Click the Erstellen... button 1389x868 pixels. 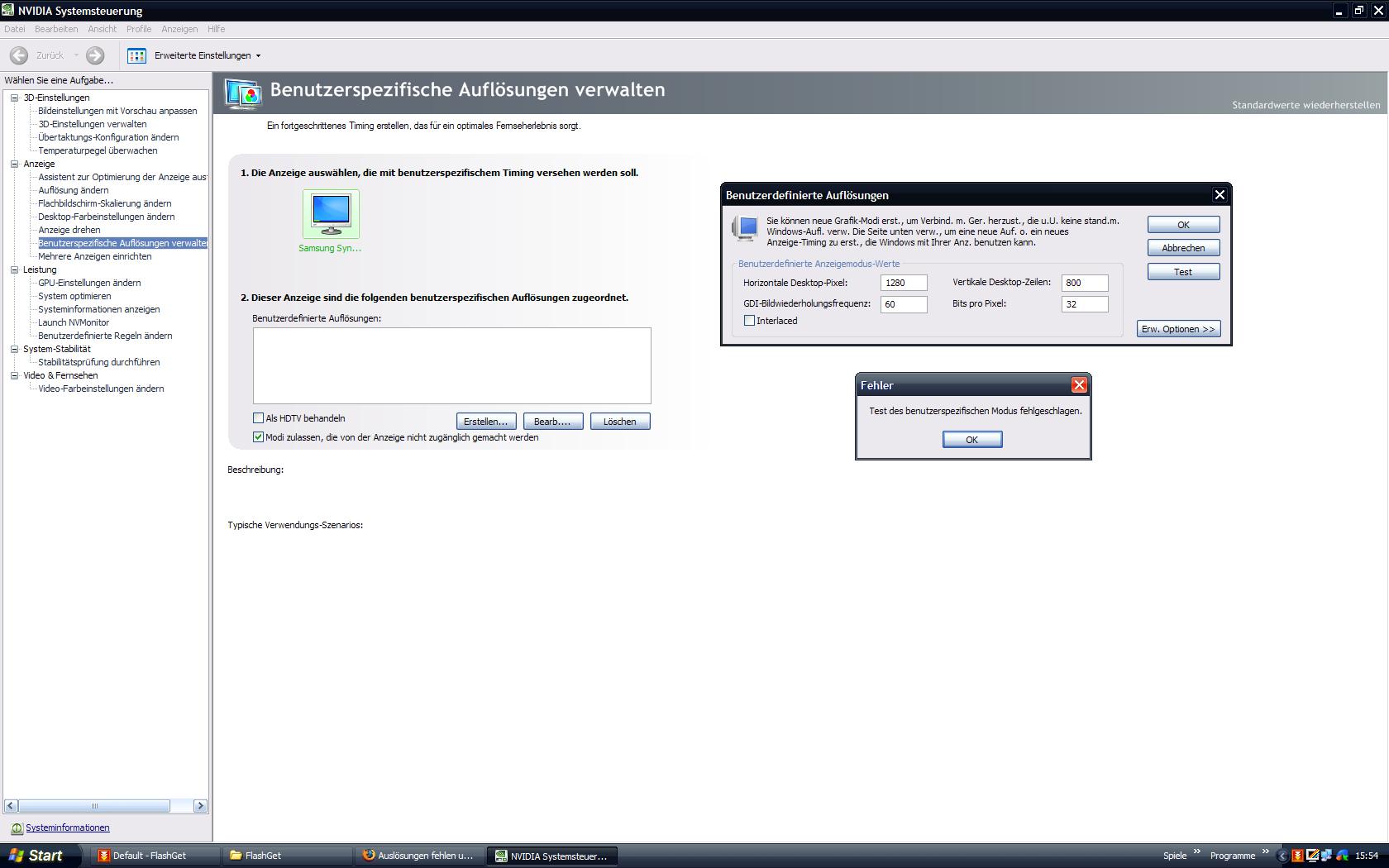(486, 422)
